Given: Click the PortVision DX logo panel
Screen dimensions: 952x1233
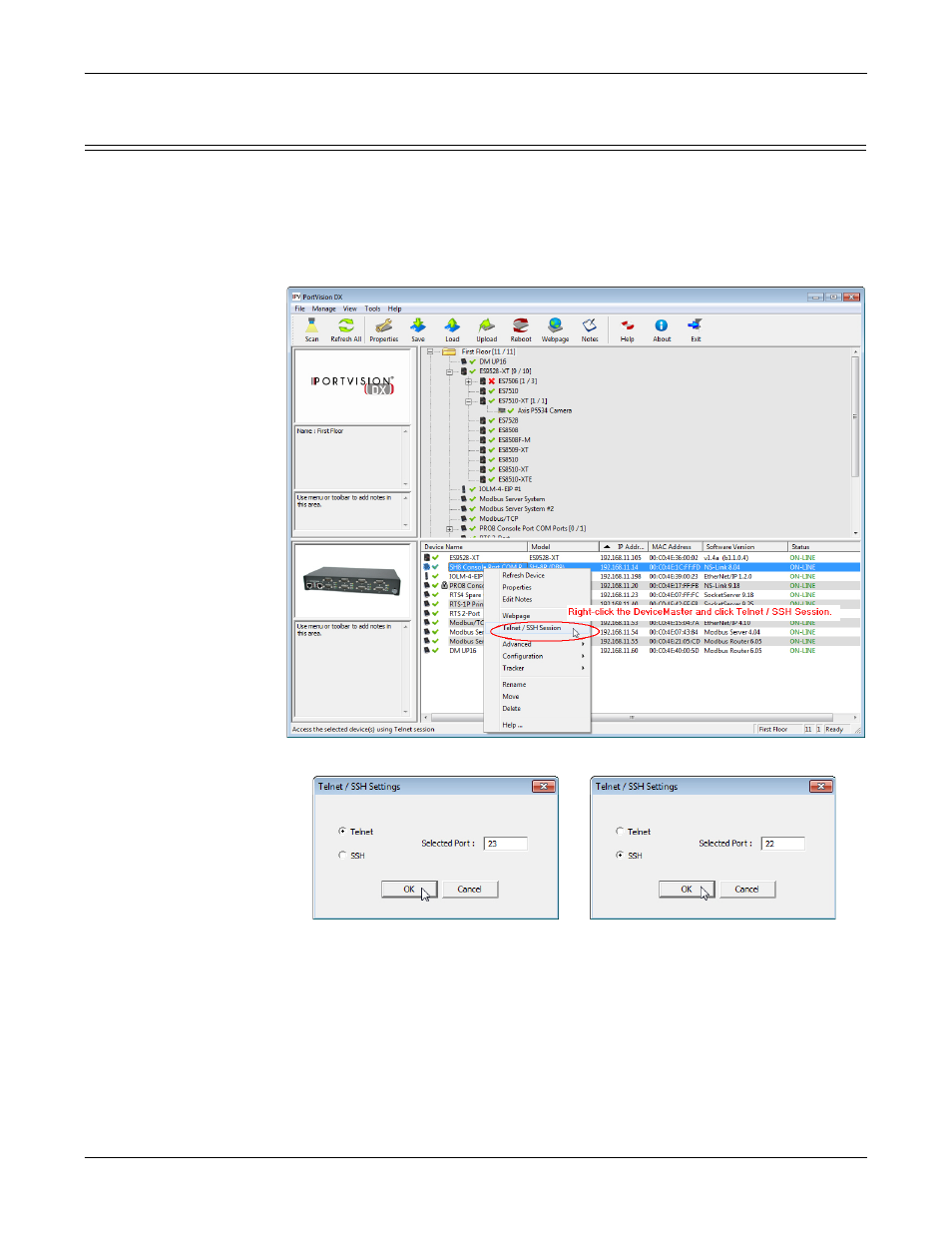Looking at the screenshot, I should coord(352,385).
